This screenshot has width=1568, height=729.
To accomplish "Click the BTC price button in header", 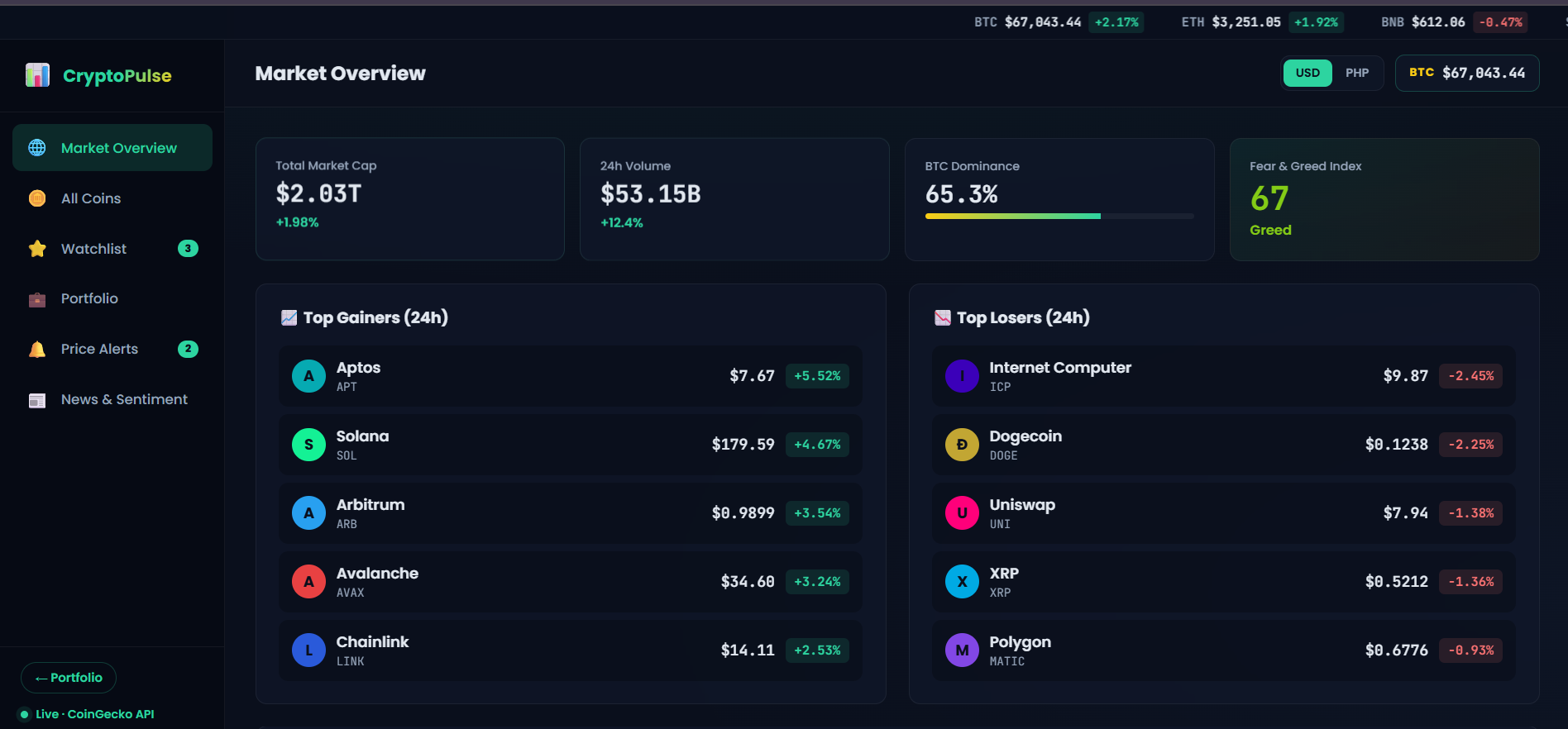I will click(x=1467, y=73).
